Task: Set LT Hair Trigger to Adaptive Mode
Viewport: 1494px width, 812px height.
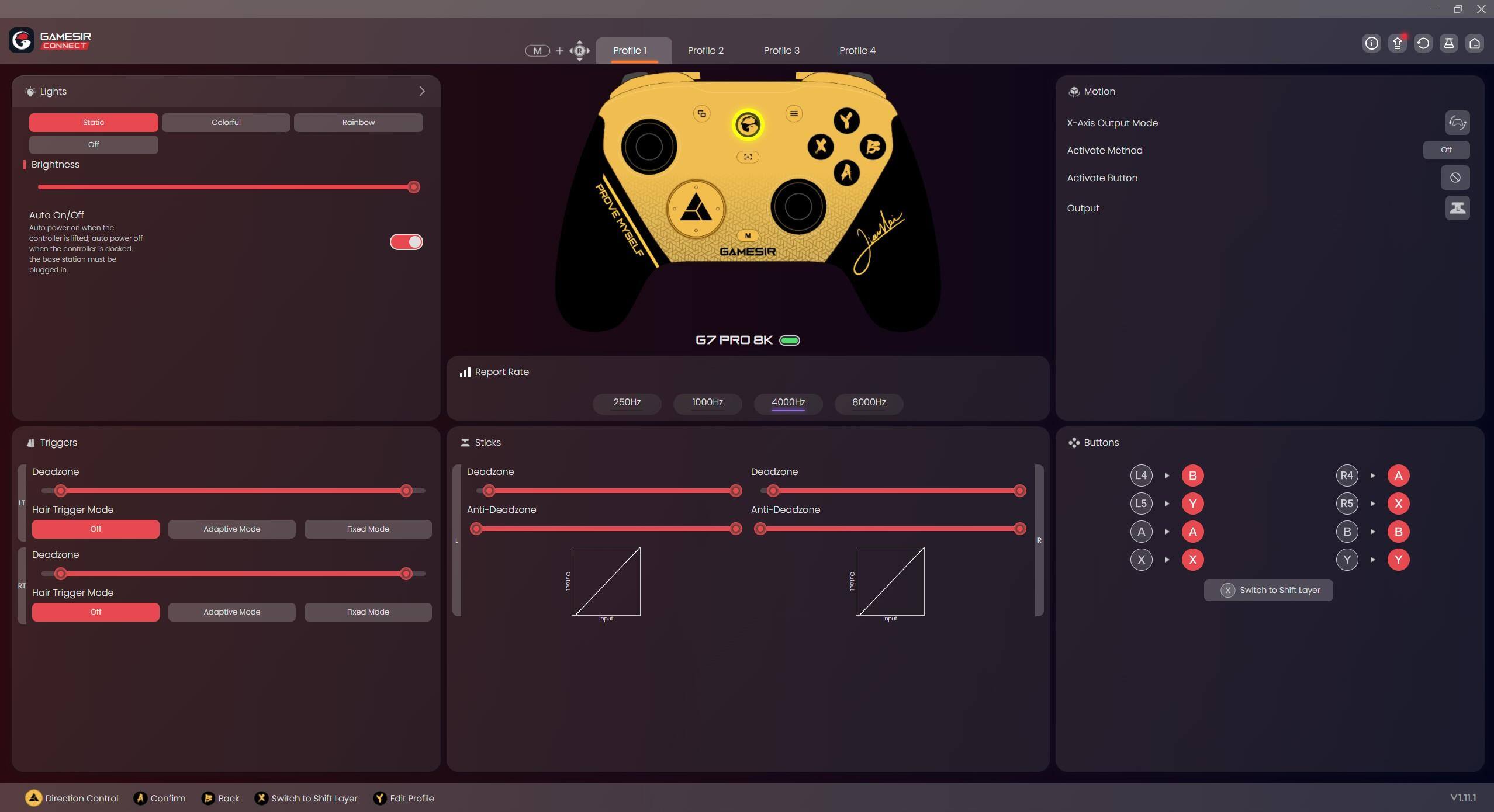Action: point(231,529)
